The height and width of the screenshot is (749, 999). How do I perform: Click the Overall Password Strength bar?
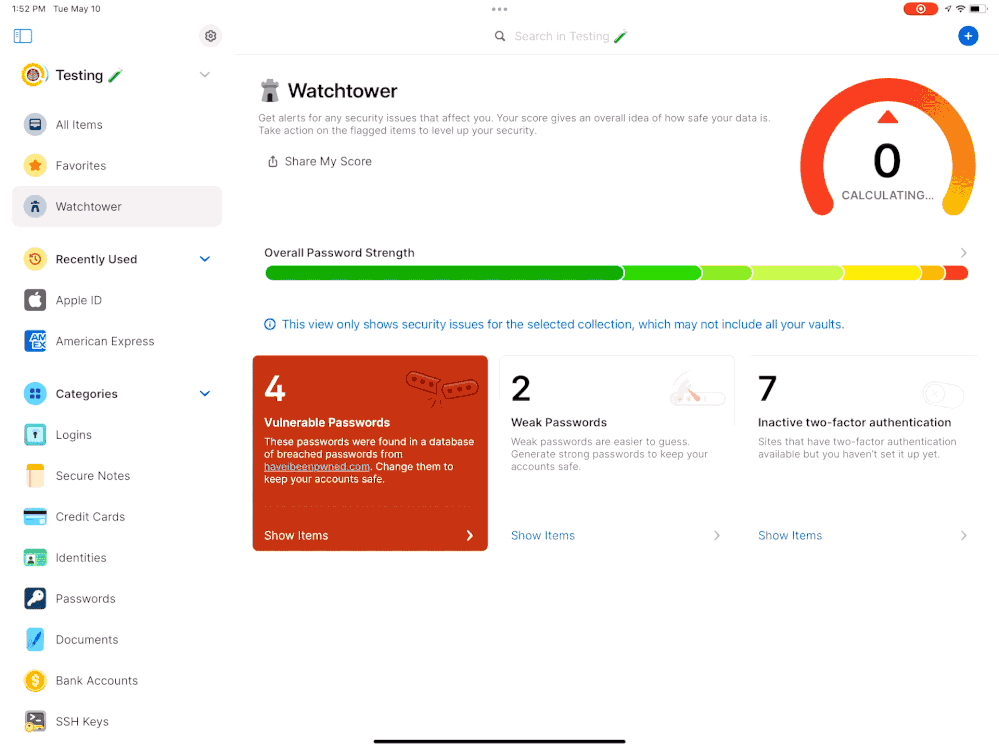(x=615, y=273)
